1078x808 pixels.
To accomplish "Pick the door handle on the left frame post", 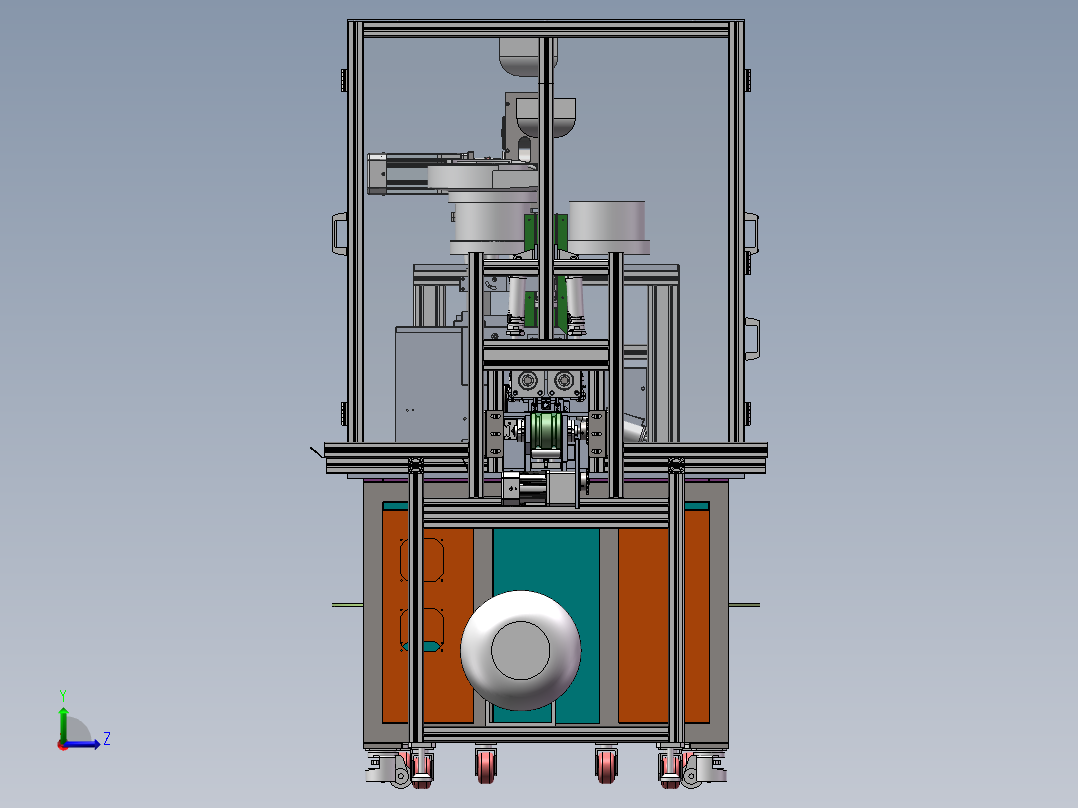I will point(340,234).
